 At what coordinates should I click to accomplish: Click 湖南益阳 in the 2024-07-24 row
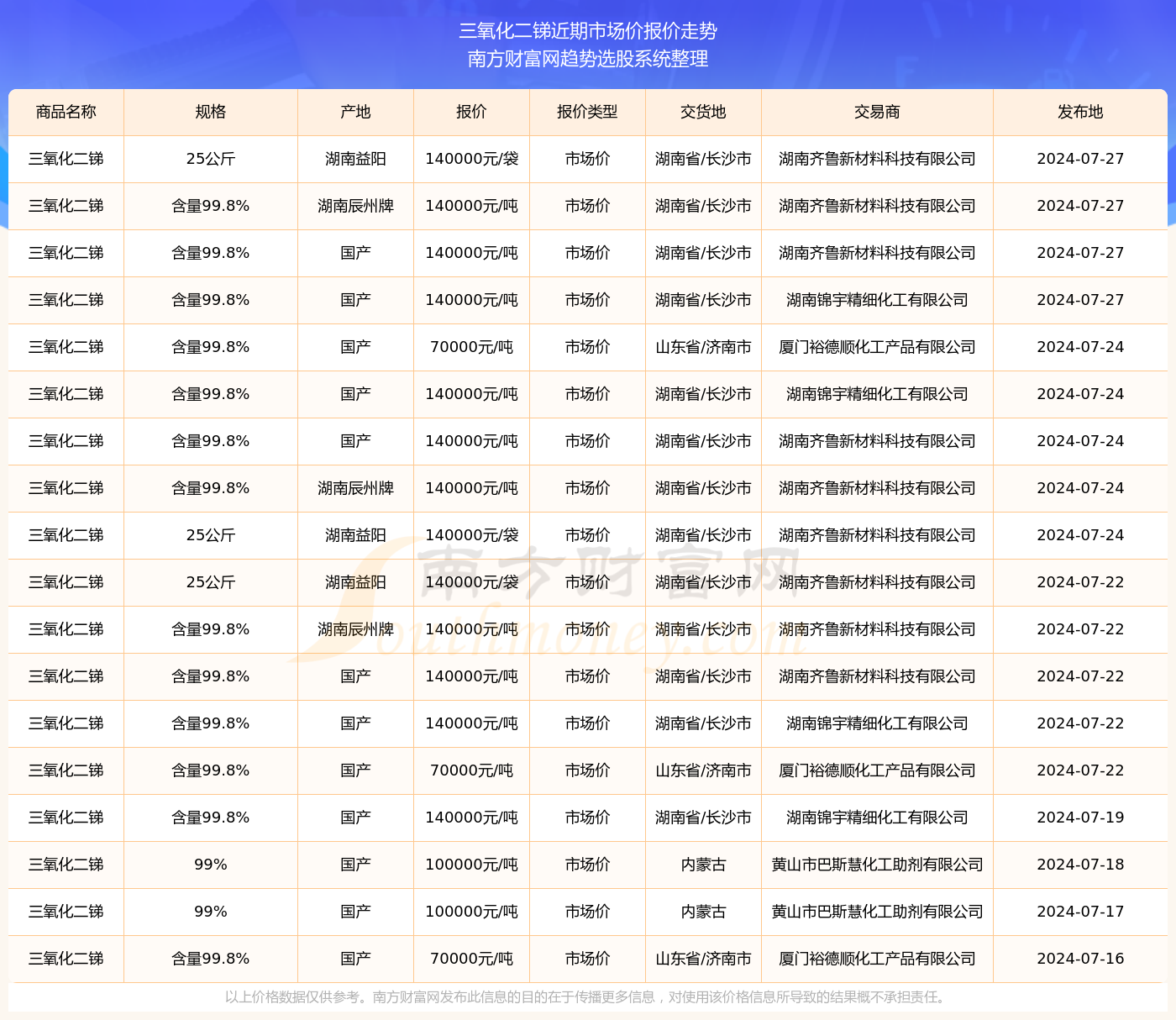pyautogui.click(x=355, y=535)
